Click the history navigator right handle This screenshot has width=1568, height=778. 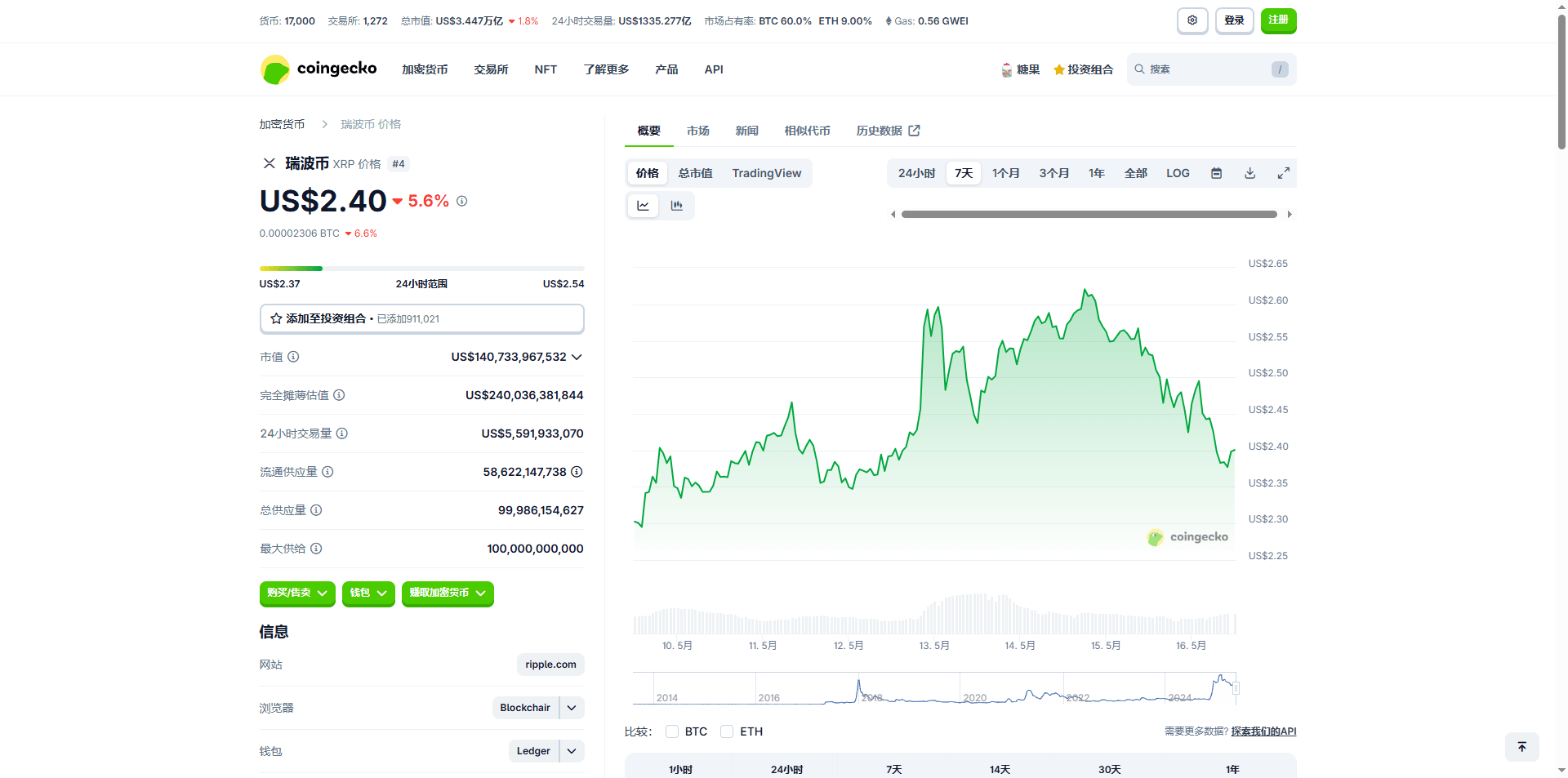click(1236, 688)
